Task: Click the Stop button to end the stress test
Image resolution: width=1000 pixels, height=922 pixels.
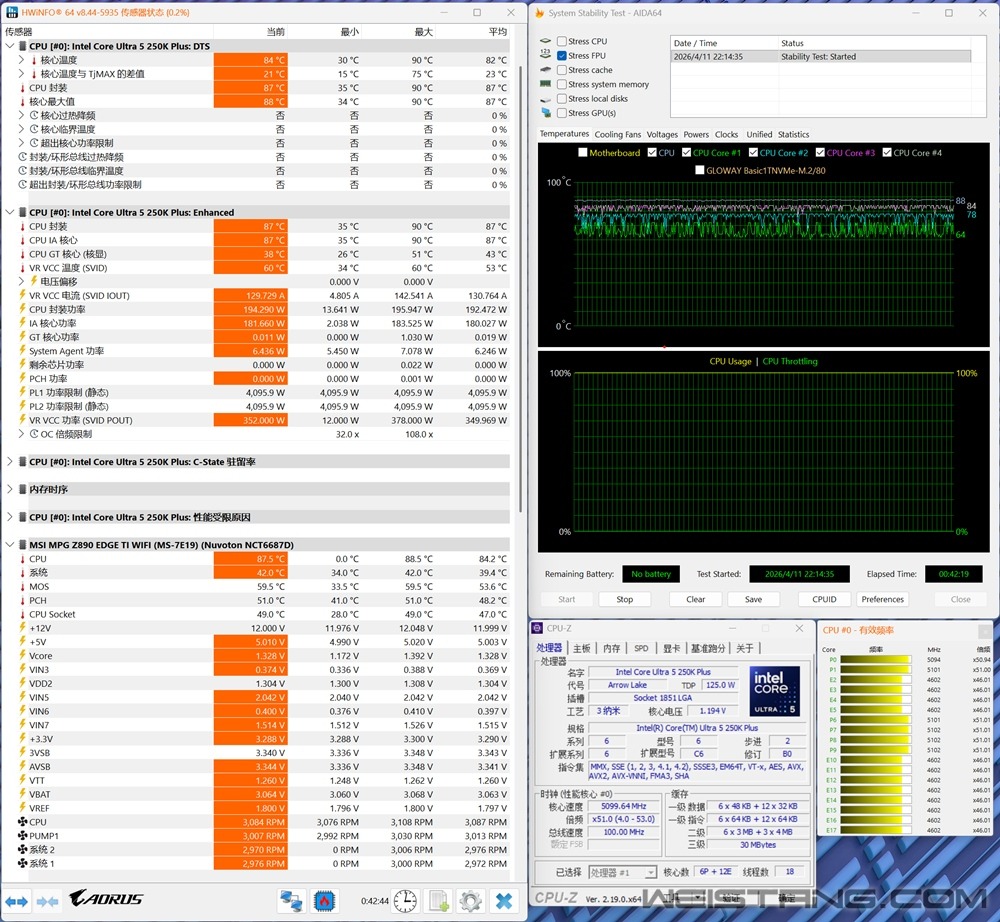Action: (624, 598)
